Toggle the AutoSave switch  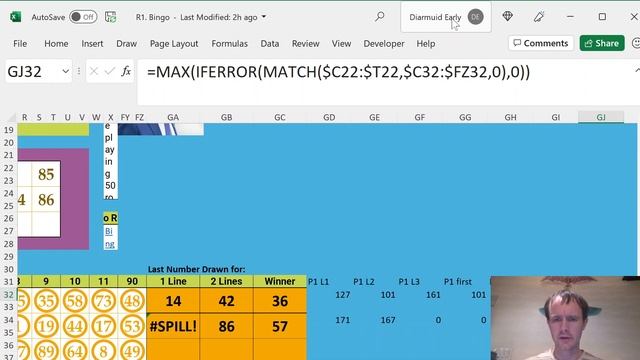83,17
